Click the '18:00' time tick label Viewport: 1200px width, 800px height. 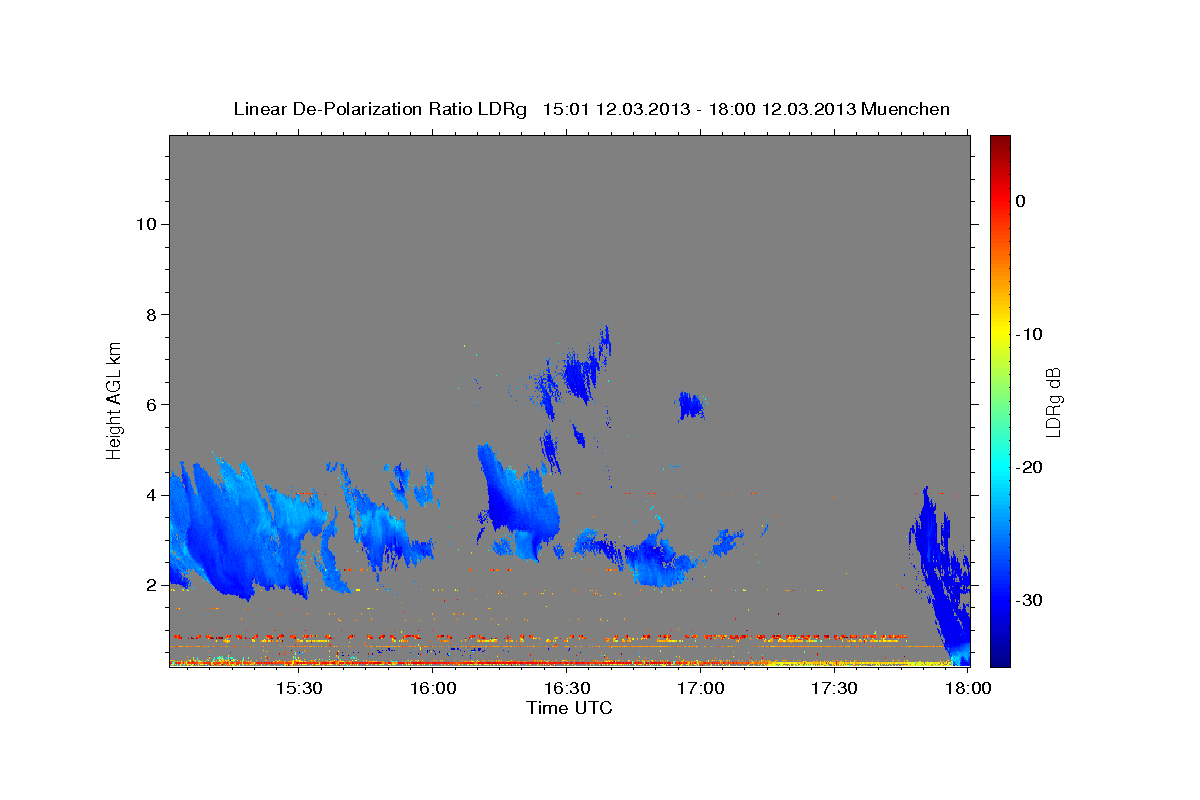(968, 689)
